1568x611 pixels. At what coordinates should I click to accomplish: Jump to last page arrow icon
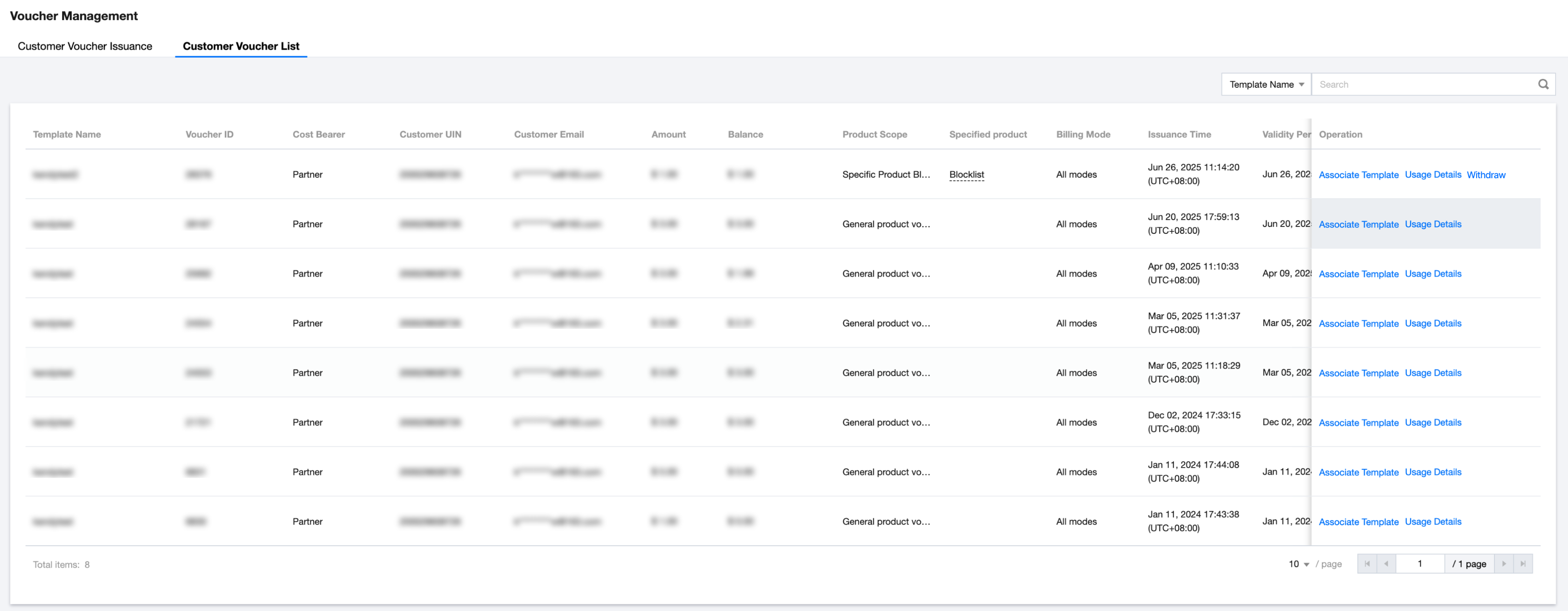click(1523, 564)
